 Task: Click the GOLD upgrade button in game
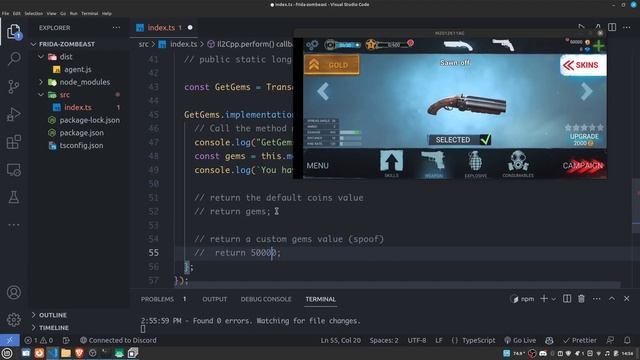coord(331,65)
